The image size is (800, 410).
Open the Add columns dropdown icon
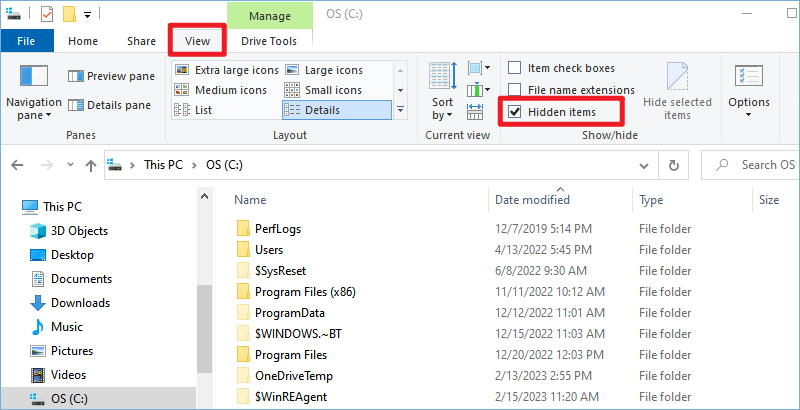(x=479, y=90)
